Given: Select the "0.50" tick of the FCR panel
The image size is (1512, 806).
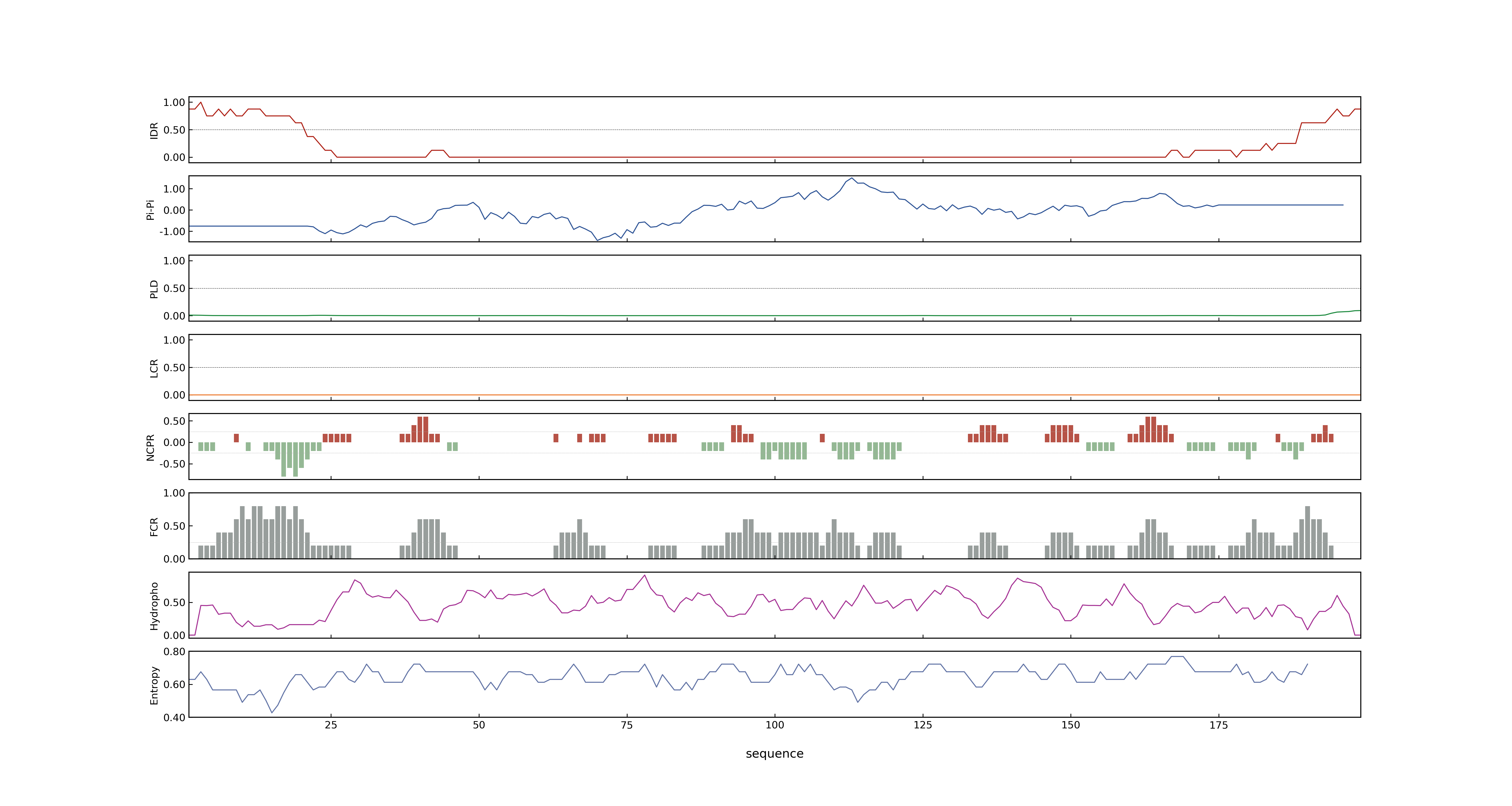Looking at the screenshot, I should pos(174,526).
